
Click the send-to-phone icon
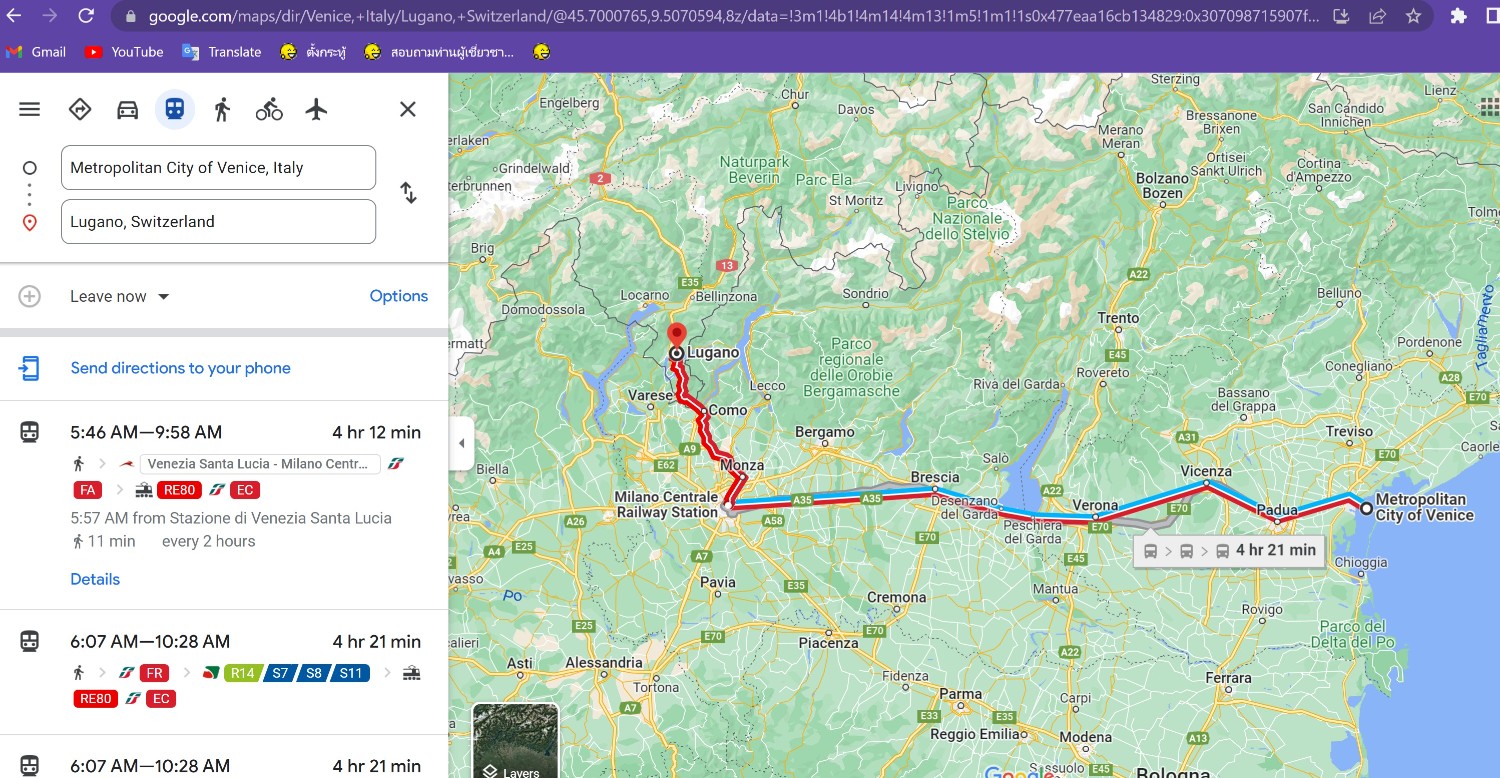point(30,368)
